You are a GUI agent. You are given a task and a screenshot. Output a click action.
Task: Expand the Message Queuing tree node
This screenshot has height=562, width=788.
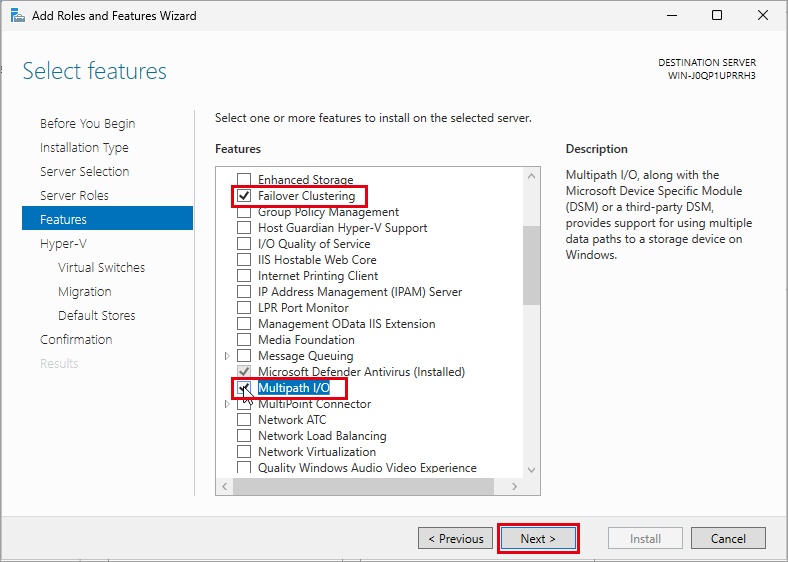tap(227, 356)
